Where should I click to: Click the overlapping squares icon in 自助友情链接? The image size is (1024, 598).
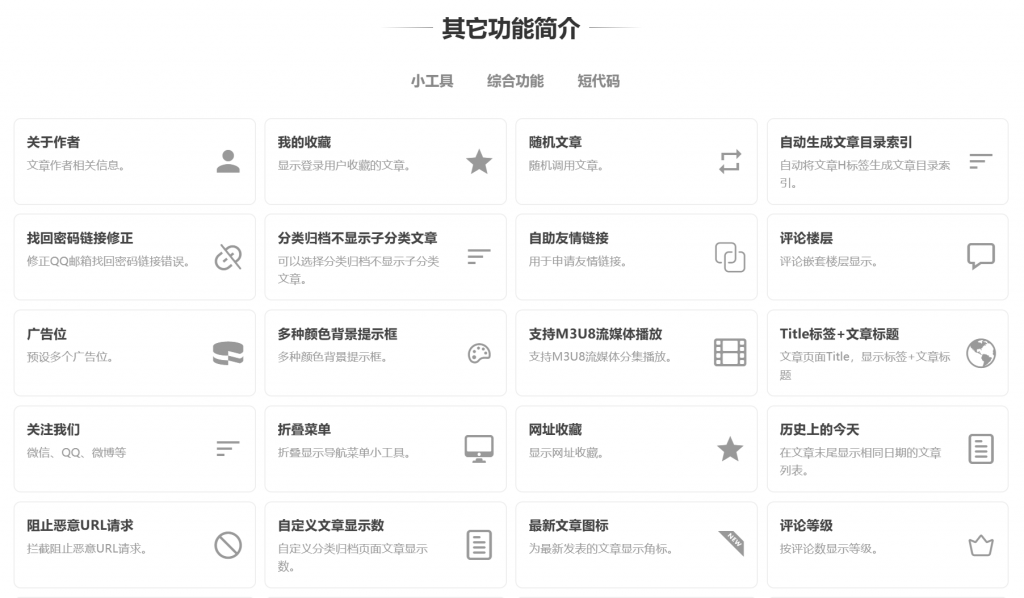coord(730,257)
